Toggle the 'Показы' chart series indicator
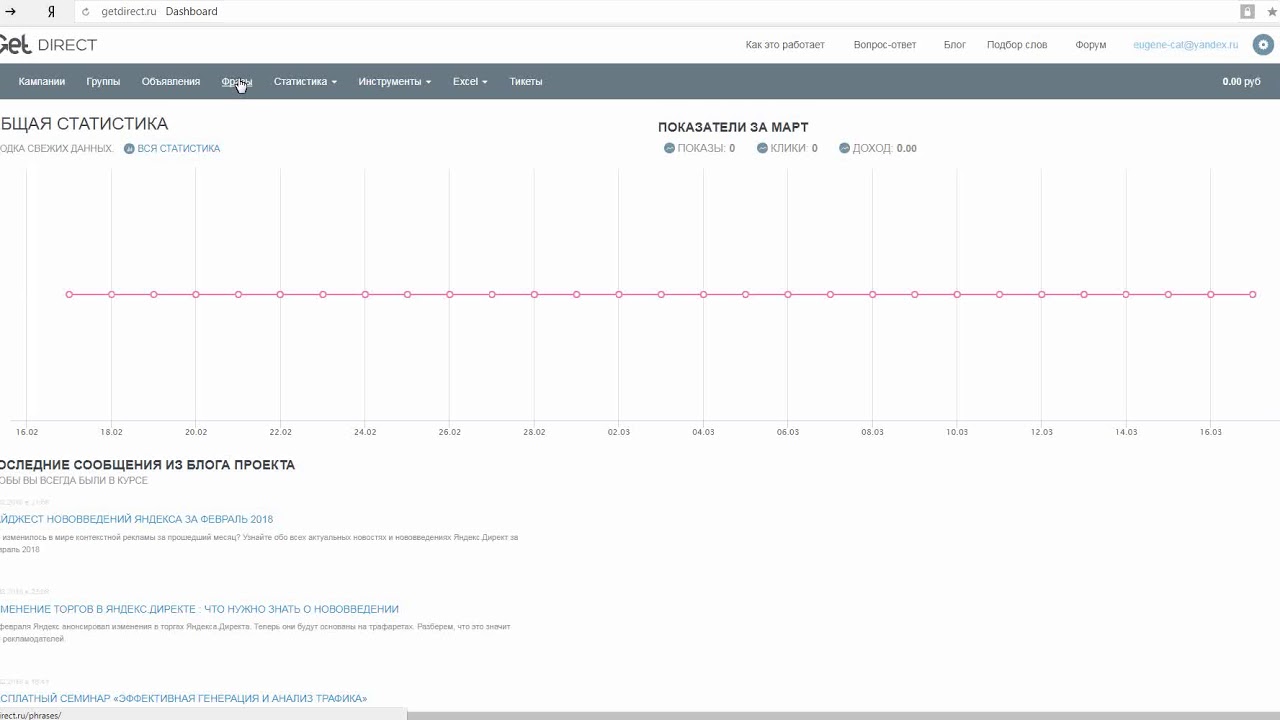Image resolution: width=1280 pixels, height=720 pixels. click(669, 148)
